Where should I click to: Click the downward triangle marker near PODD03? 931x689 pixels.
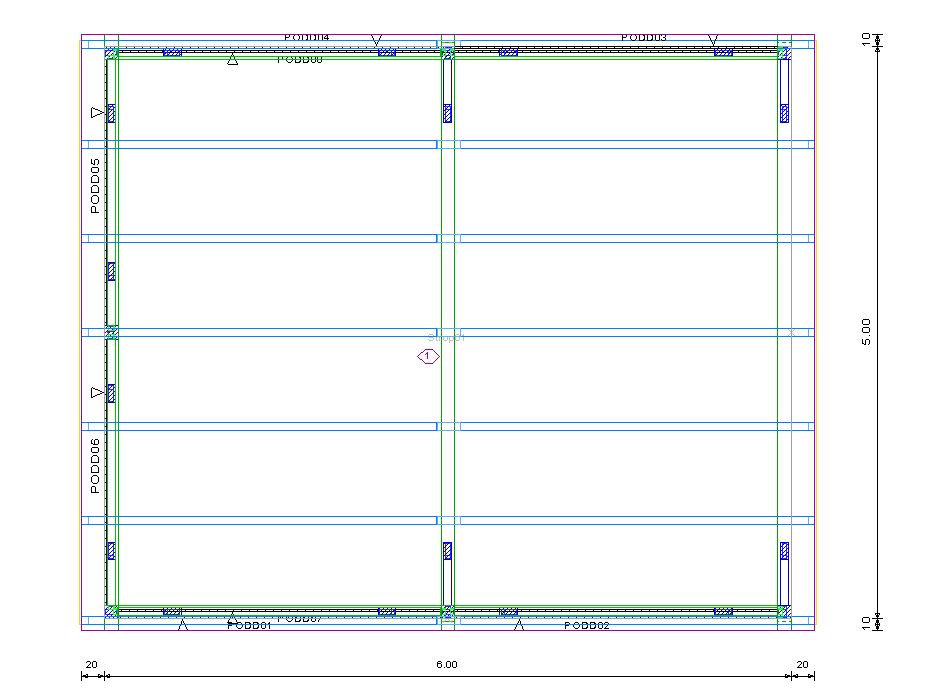[x=713, y=41]
